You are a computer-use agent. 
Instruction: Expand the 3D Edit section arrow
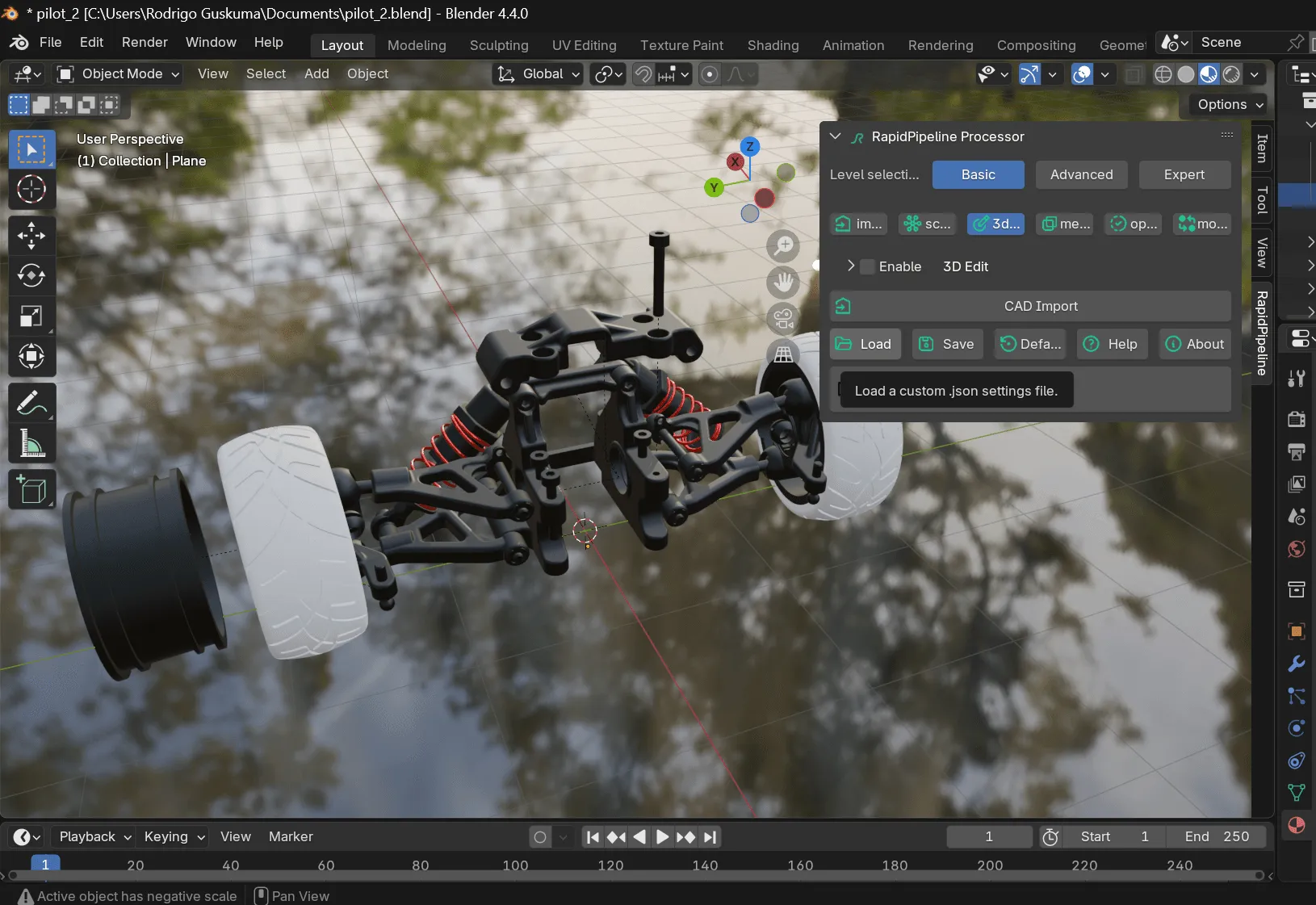coord(850,266)
